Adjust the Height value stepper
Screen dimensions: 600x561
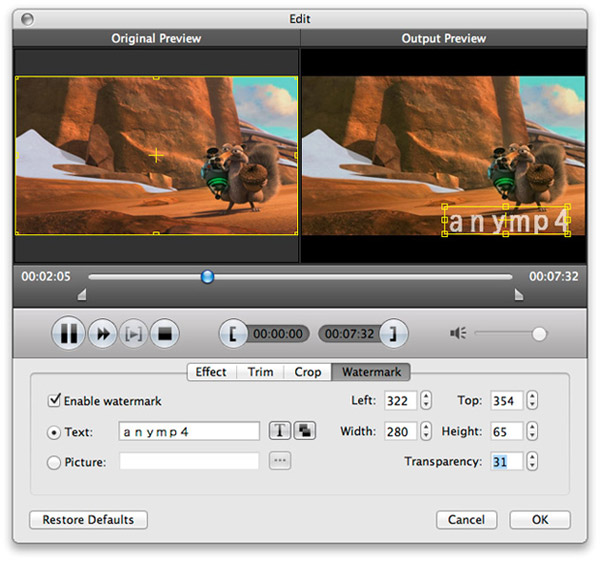(x=531, y=431)
